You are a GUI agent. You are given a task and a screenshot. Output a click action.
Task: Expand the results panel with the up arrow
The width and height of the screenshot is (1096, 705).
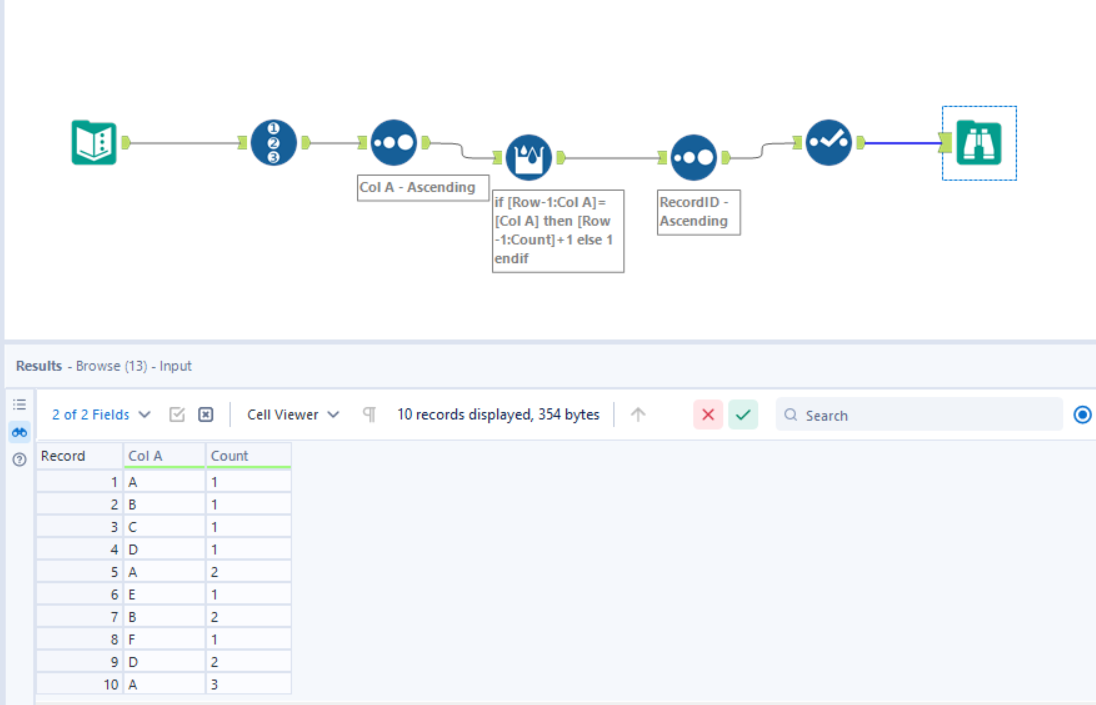tap(637, 414)
